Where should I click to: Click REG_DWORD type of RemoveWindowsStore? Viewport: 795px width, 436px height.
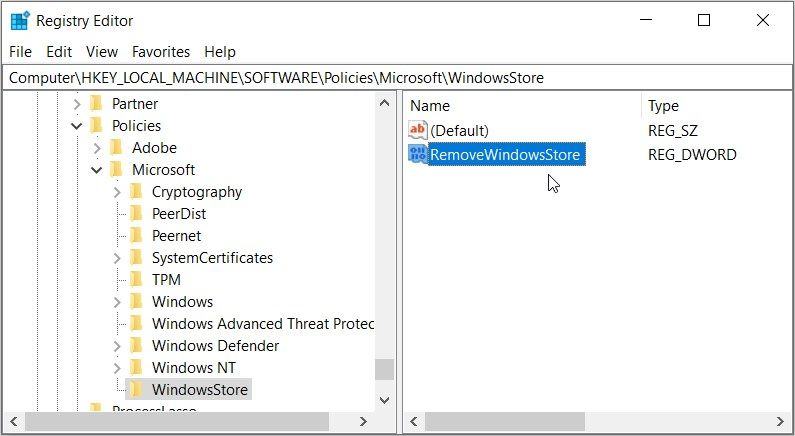(692, 155)
